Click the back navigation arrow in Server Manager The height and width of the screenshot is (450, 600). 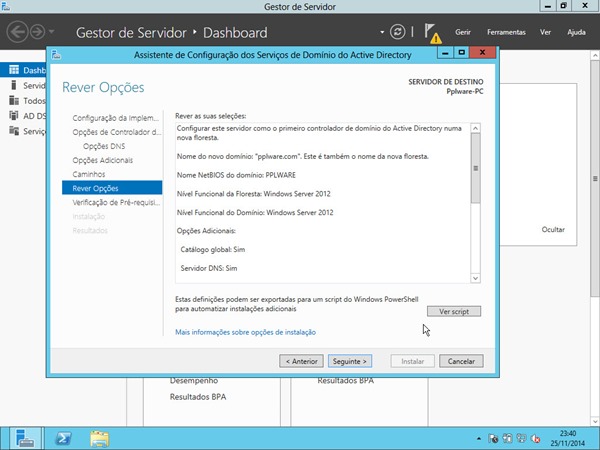pyautogui.click(x=17, y=32)
